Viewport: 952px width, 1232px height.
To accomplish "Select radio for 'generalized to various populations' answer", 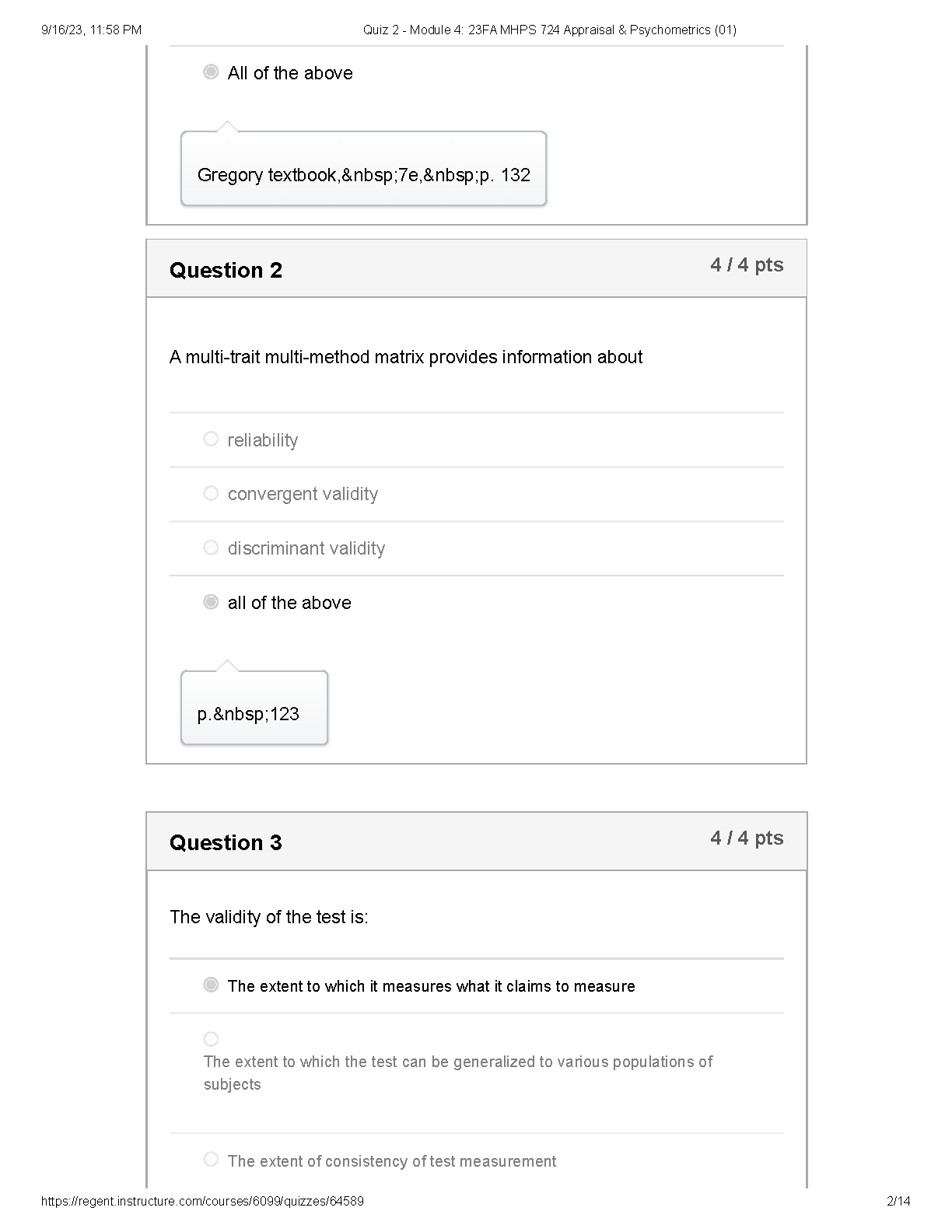I will (211, 1039).
